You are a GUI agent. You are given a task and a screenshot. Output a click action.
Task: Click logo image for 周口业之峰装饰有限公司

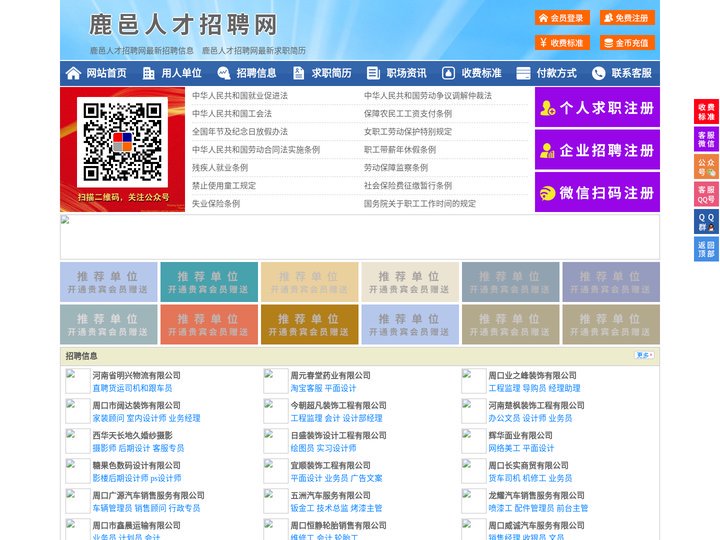(x=473, y=381)
